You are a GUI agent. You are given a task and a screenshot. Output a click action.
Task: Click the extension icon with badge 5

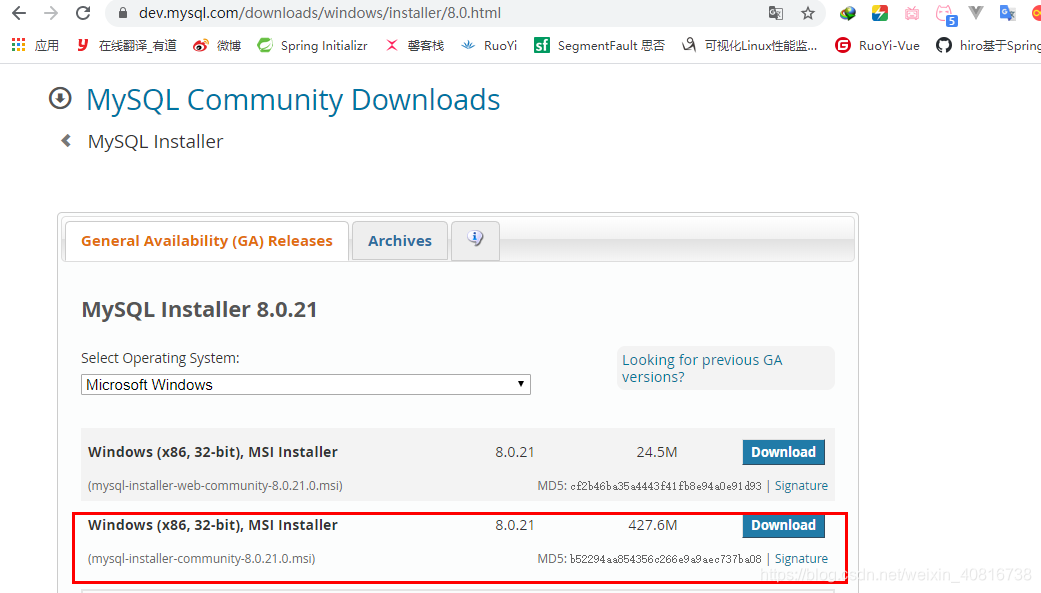945,15
